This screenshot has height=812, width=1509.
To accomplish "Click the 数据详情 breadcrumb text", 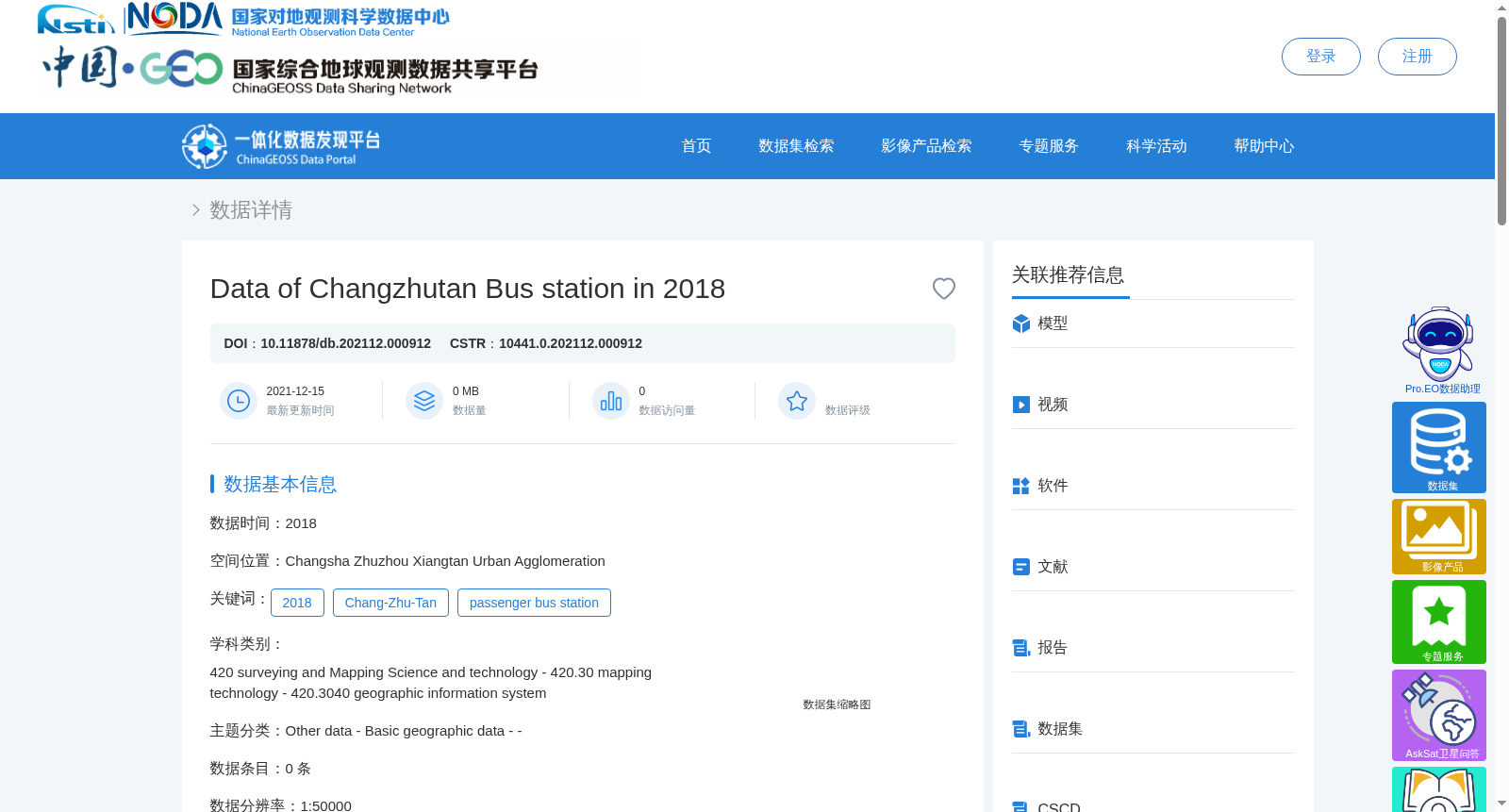I will pyautogui.click(x=251, y=209).
